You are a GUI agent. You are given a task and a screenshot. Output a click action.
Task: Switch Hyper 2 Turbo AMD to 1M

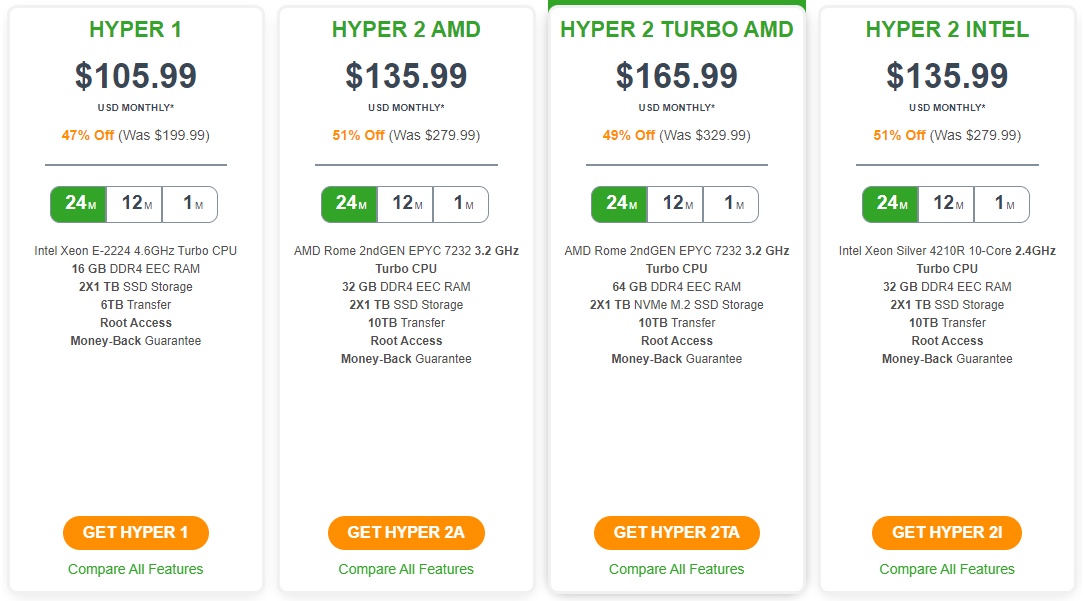point(731,204)
